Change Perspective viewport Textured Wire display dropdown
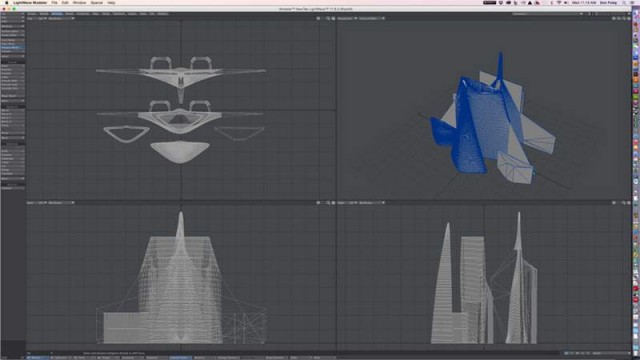 coord(372,18)
